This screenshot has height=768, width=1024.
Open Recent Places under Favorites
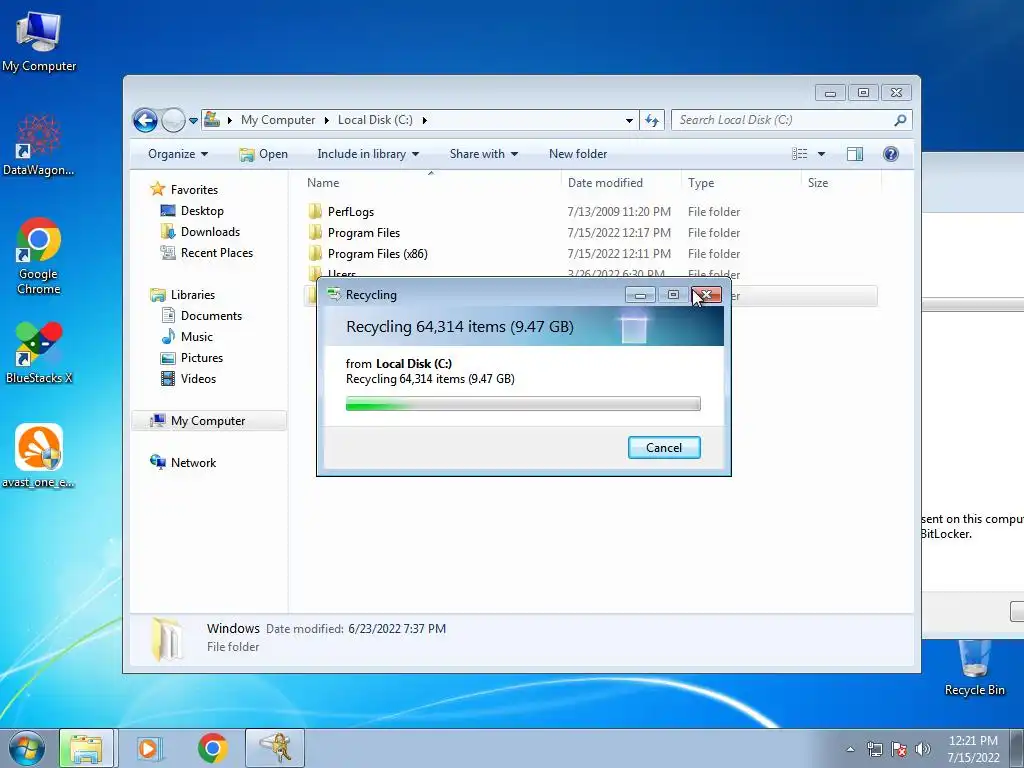(x=216, y=253)
